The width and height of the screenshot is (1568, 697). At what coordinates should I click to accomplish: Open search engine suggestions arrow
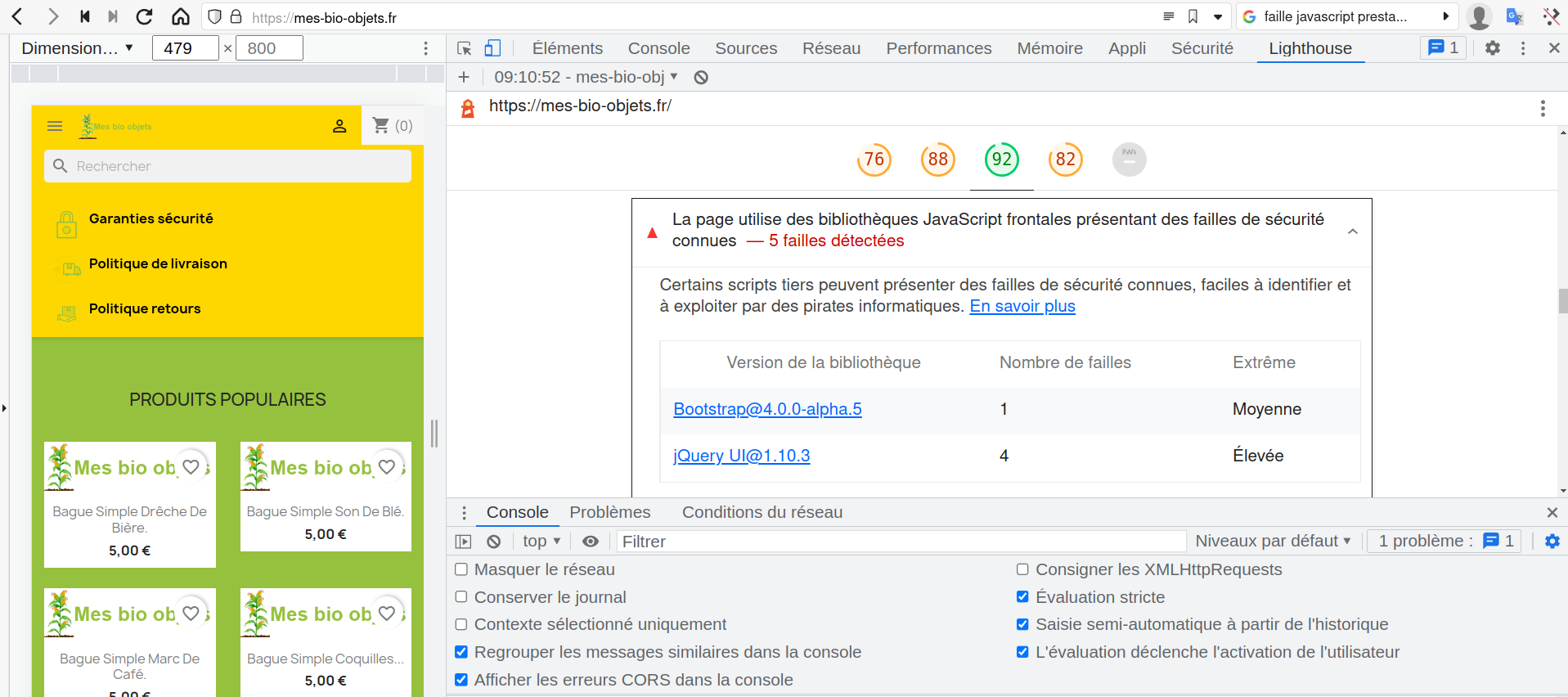(1446, 16)
